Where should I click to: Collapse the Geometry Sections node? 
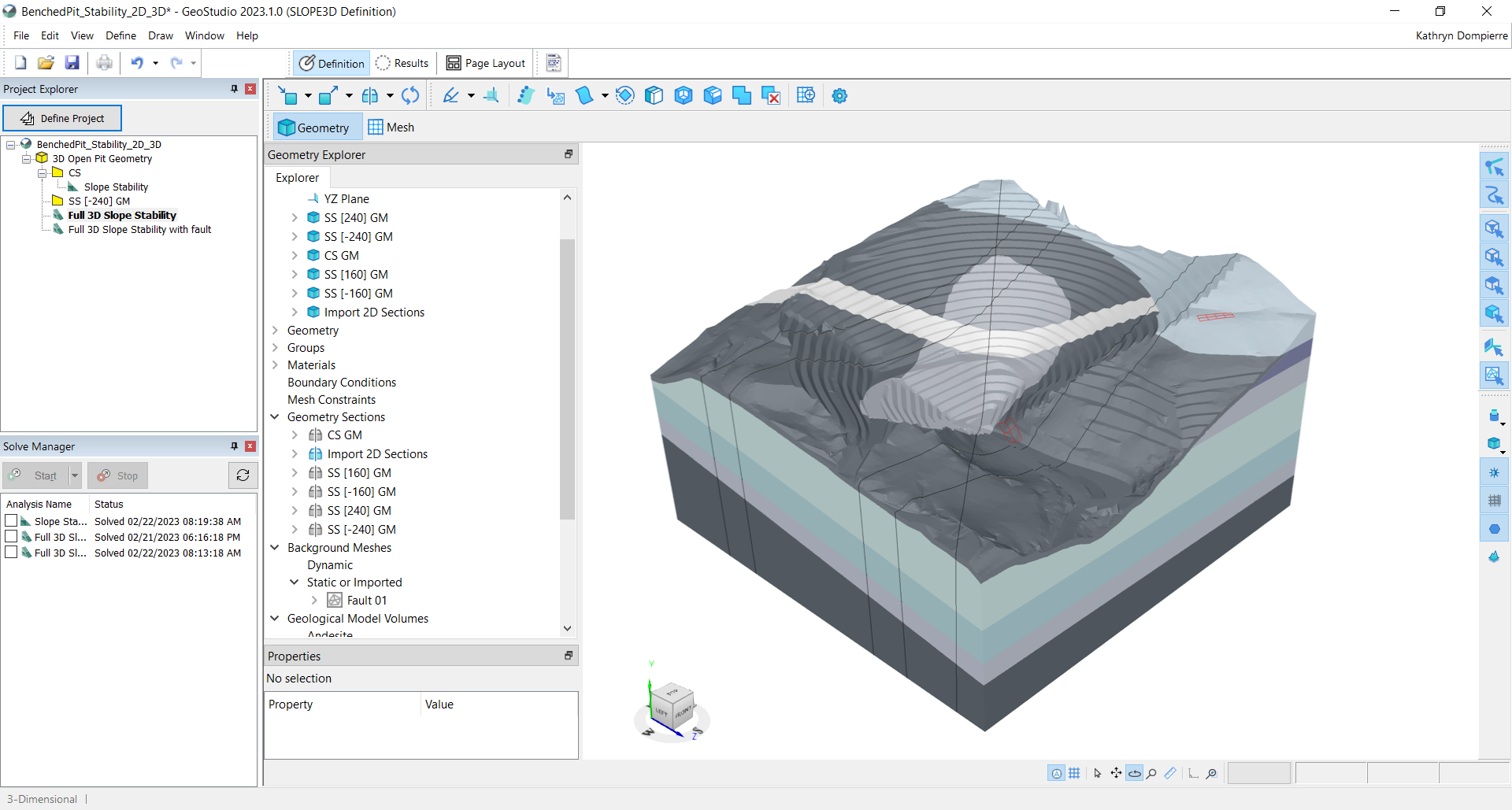point(275,417)
